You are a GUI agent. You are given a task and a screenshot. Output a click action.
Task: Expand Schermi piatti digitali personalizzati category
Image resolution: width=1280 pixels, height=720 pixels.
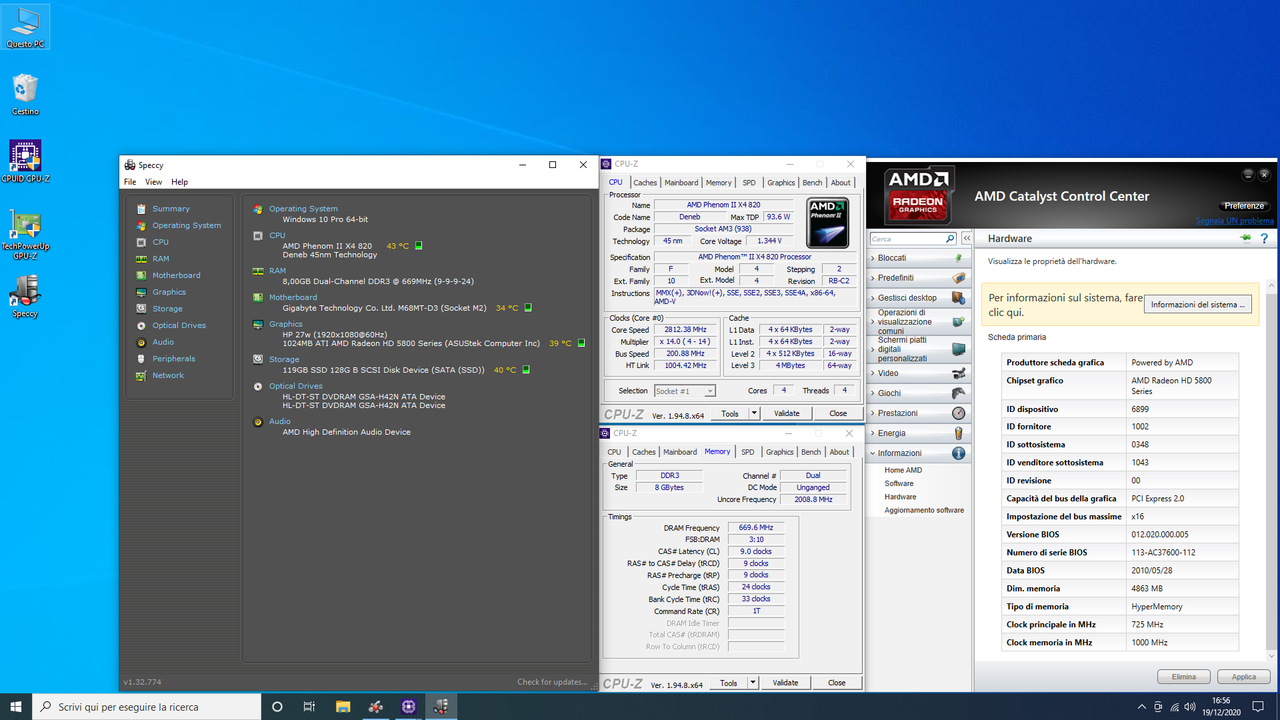tap(919, 349)
